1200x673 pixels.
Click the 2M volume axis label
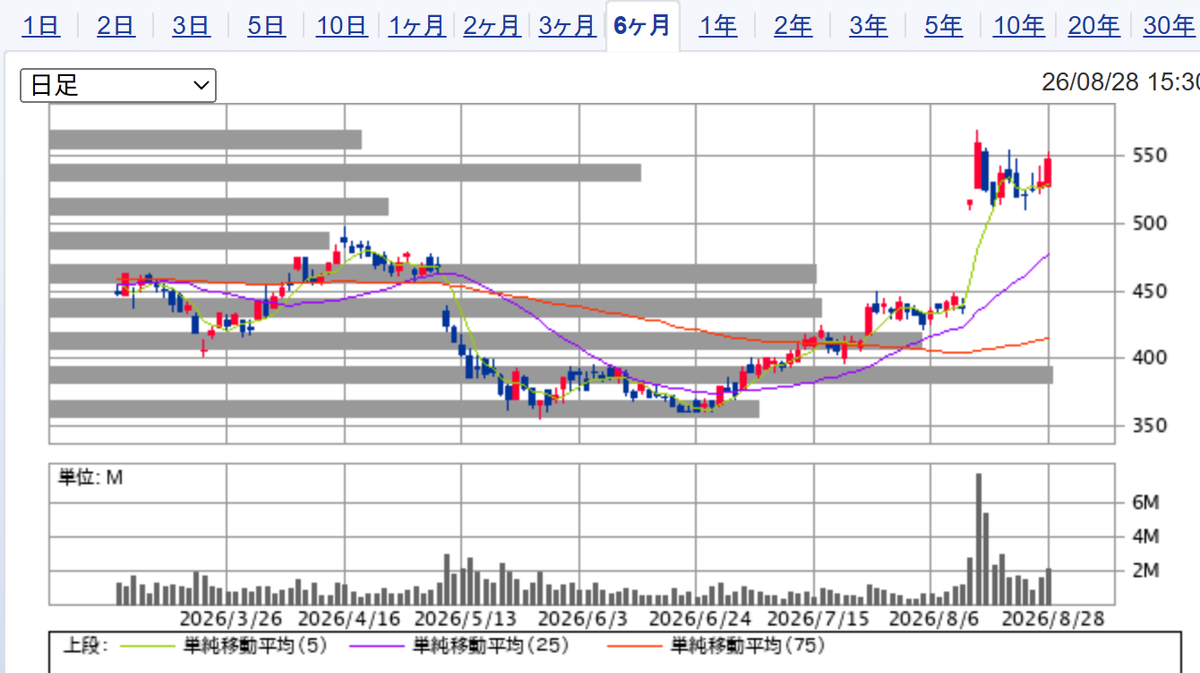(1145, 571)
